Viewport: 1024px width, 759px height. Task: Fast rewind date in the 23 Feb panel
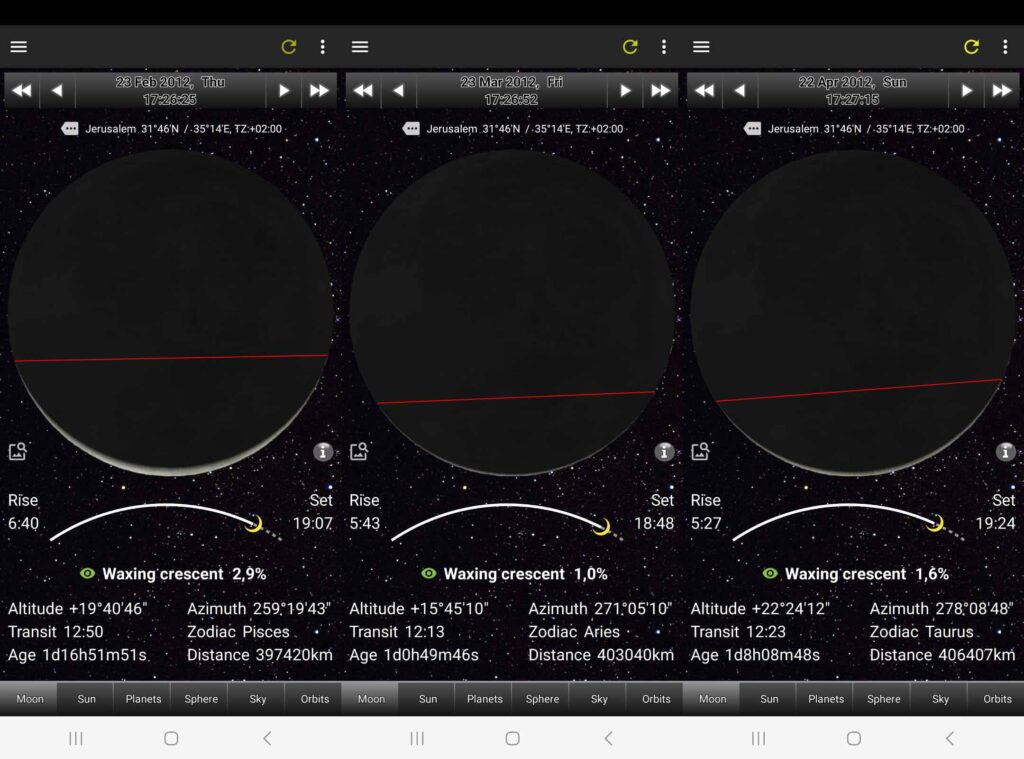(21, 91)
